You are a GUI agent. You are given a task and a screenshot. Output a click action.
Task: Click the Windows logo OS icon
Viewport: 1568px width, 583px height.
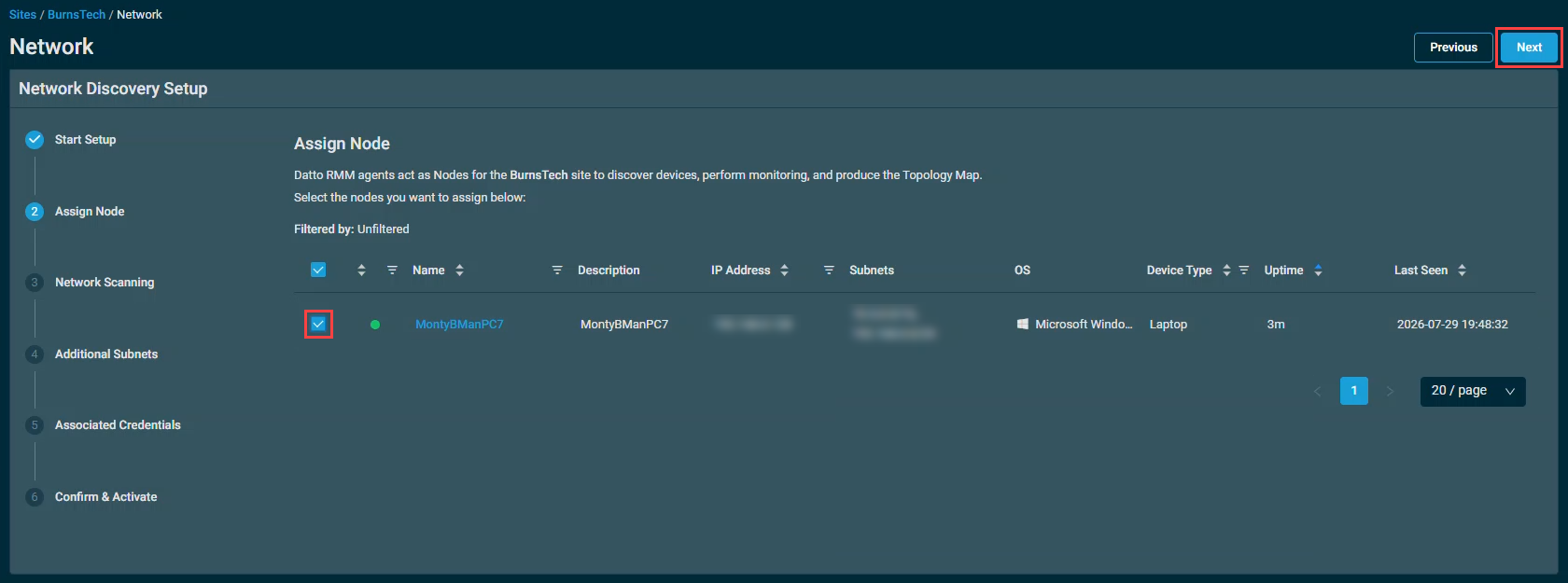1023,324
